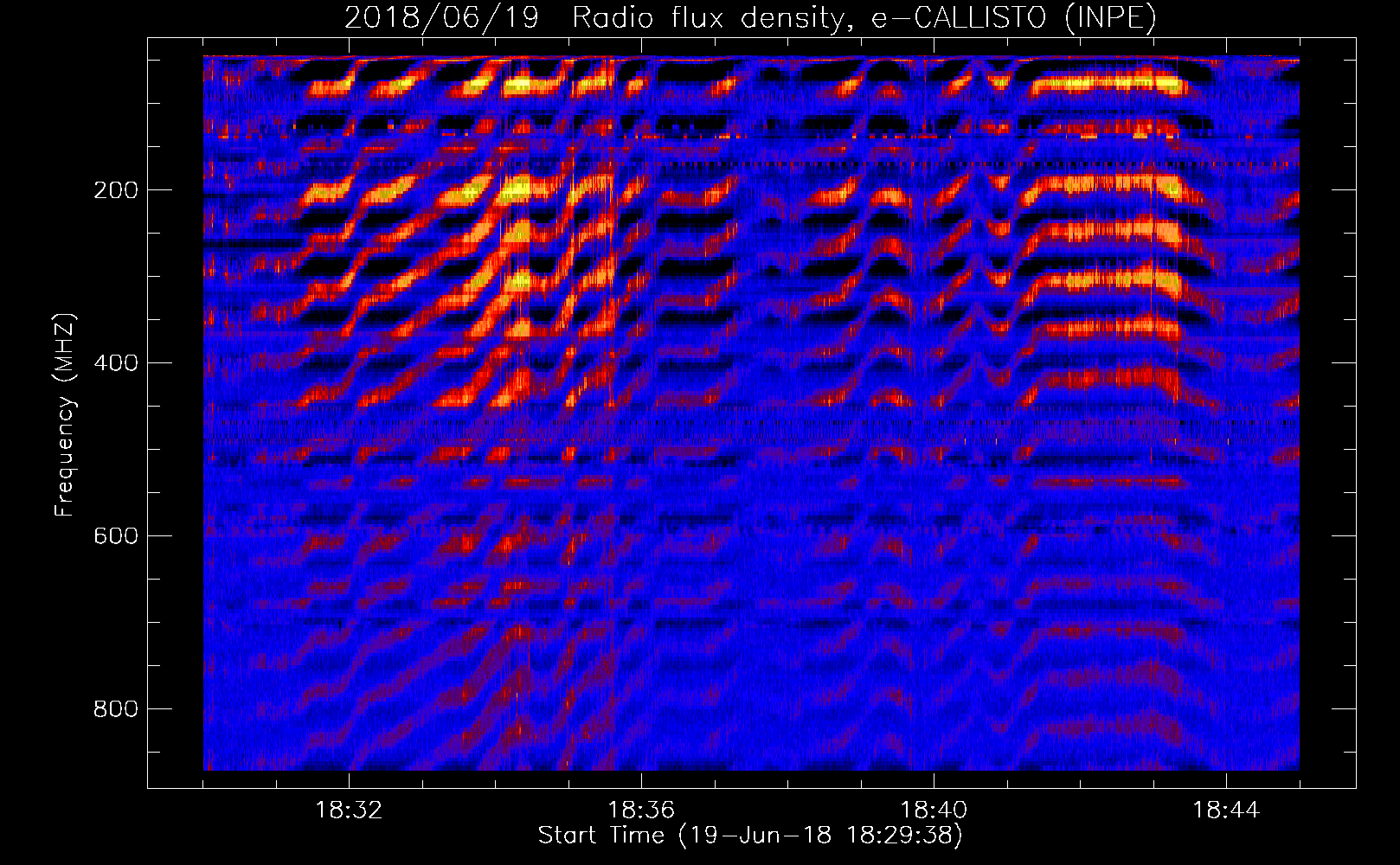Click the Start Time axis label

pos(750,836)
